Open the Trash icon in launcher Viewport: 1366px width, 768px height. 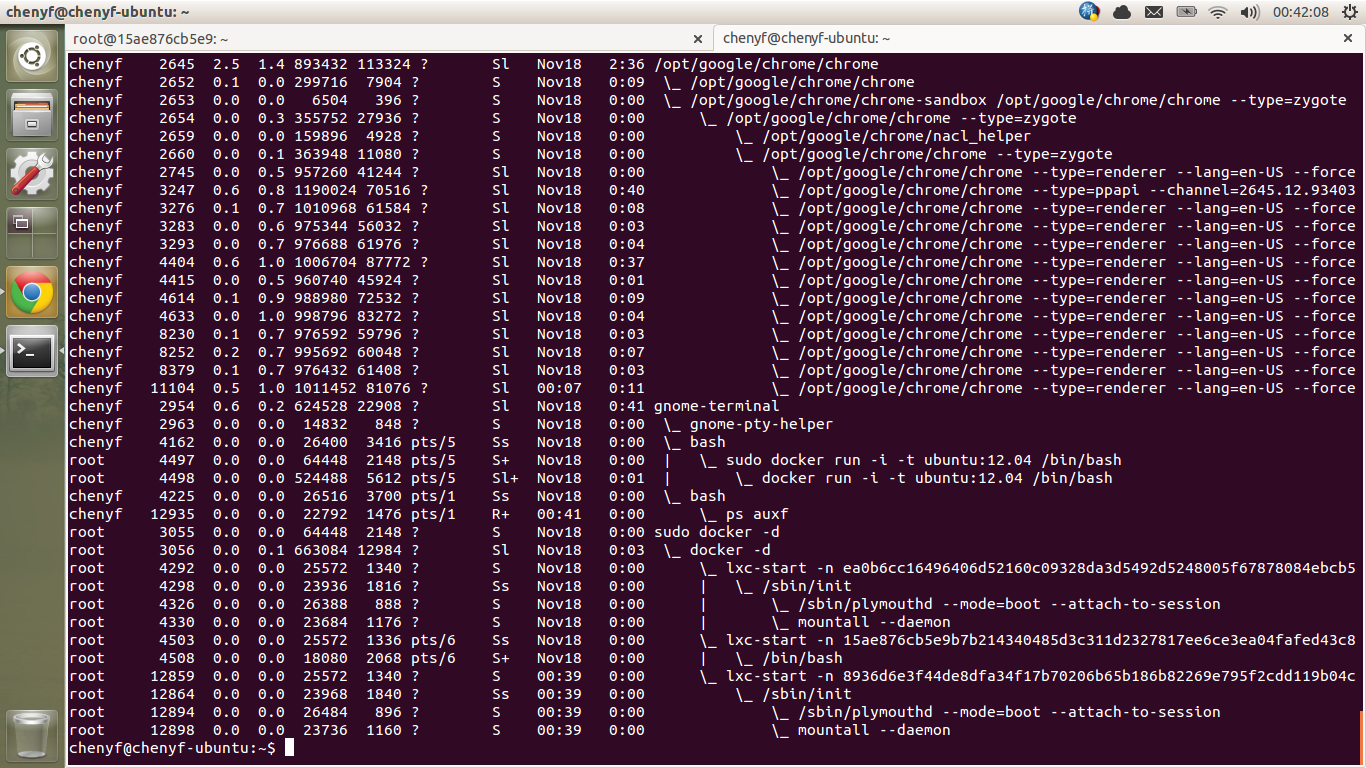(32, 734)
